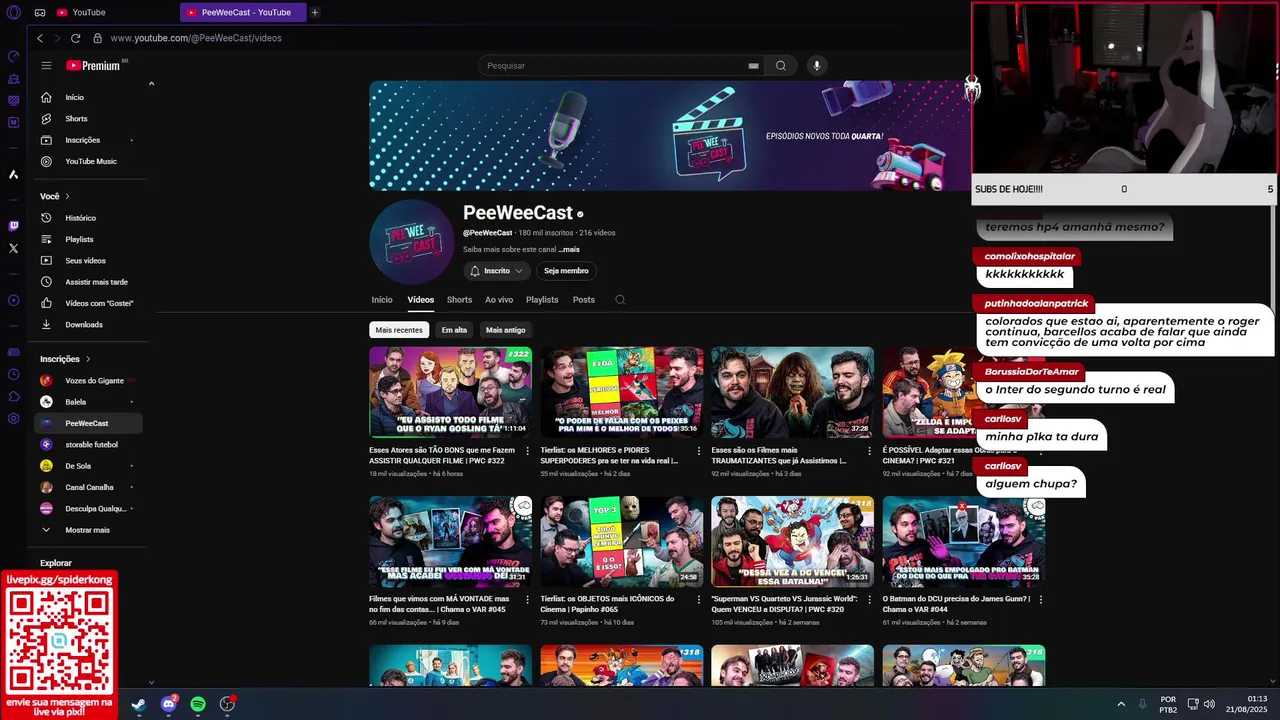Open the player icon in Opera sidebar
This screenshot has width=1280, height=720.
(x=13, y=300)
